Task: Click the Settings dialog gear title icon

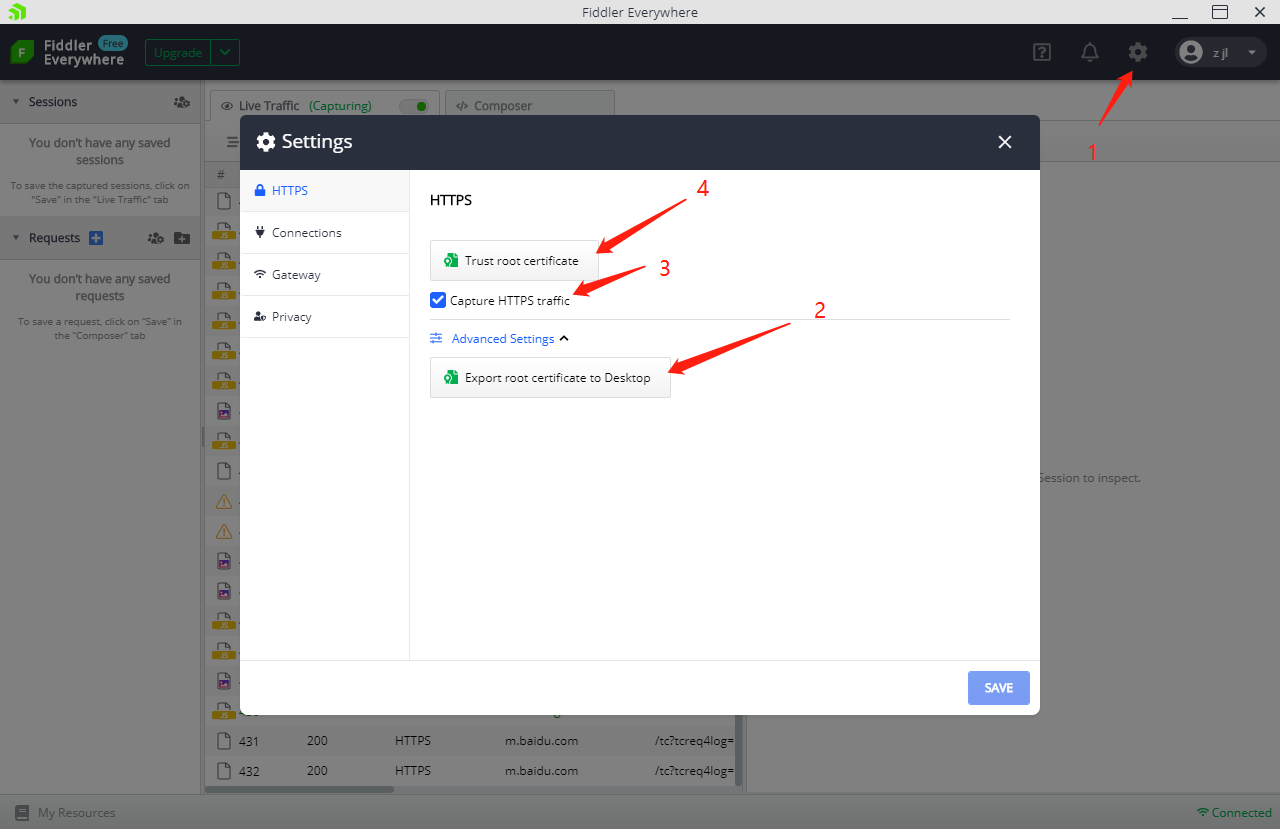Action: tap(266, 142)
